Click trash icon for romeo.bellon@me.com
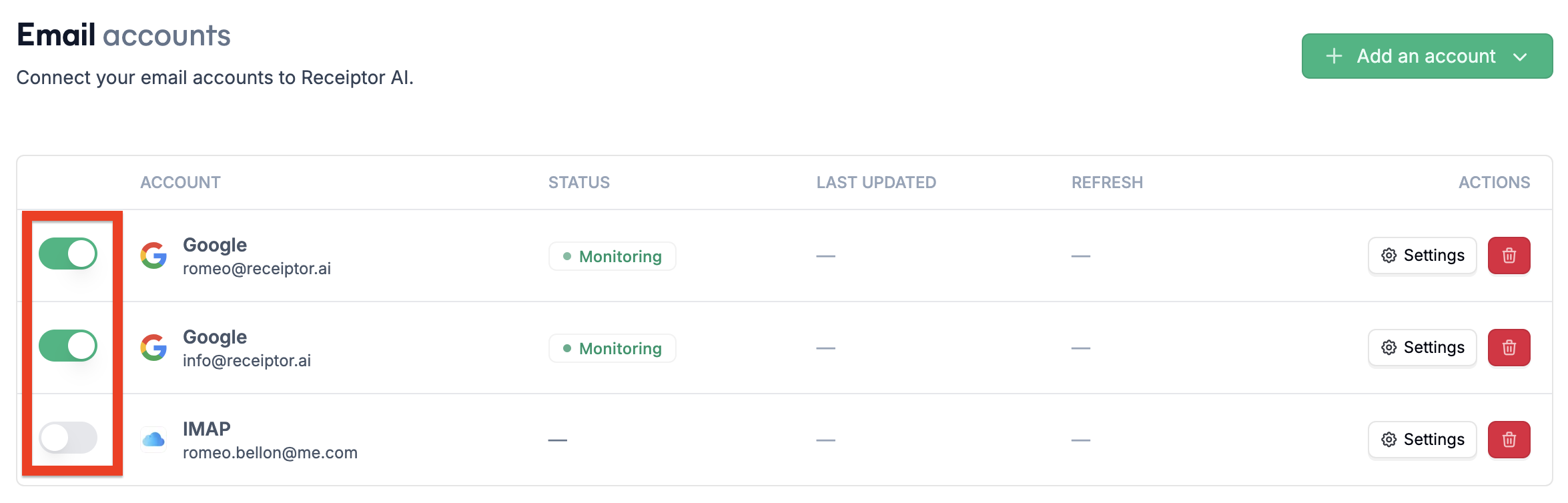This screenshot has height=503, width=1568. [1509, 440]
